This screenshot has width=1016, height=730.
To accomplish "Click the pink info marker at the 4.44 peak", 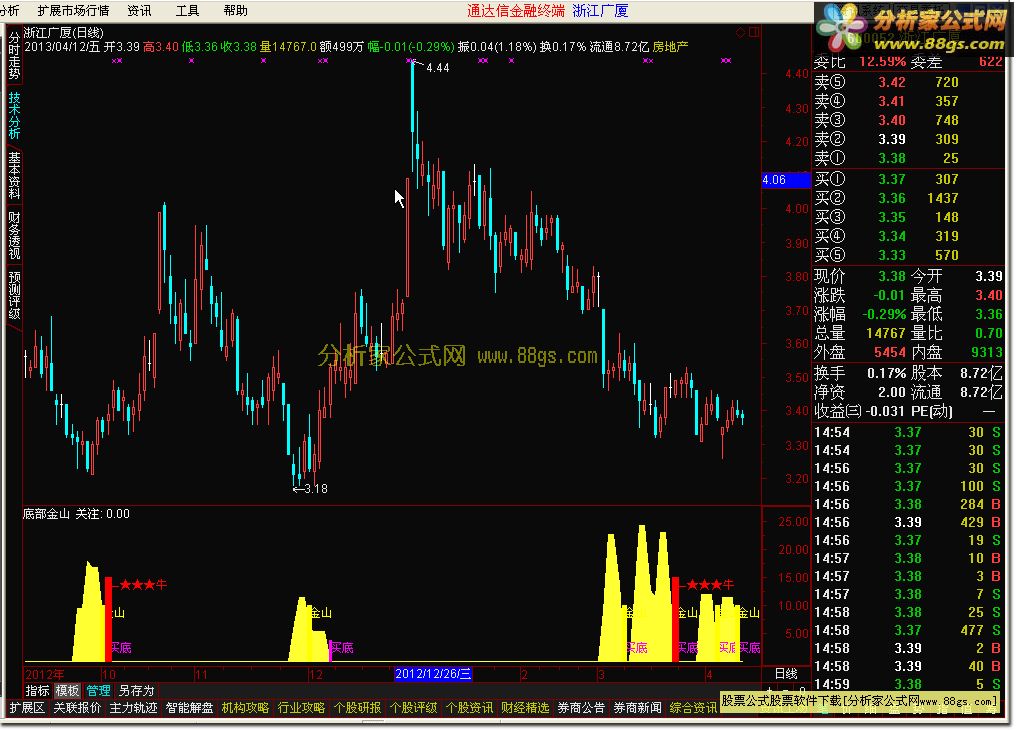I will coord(411,60).
